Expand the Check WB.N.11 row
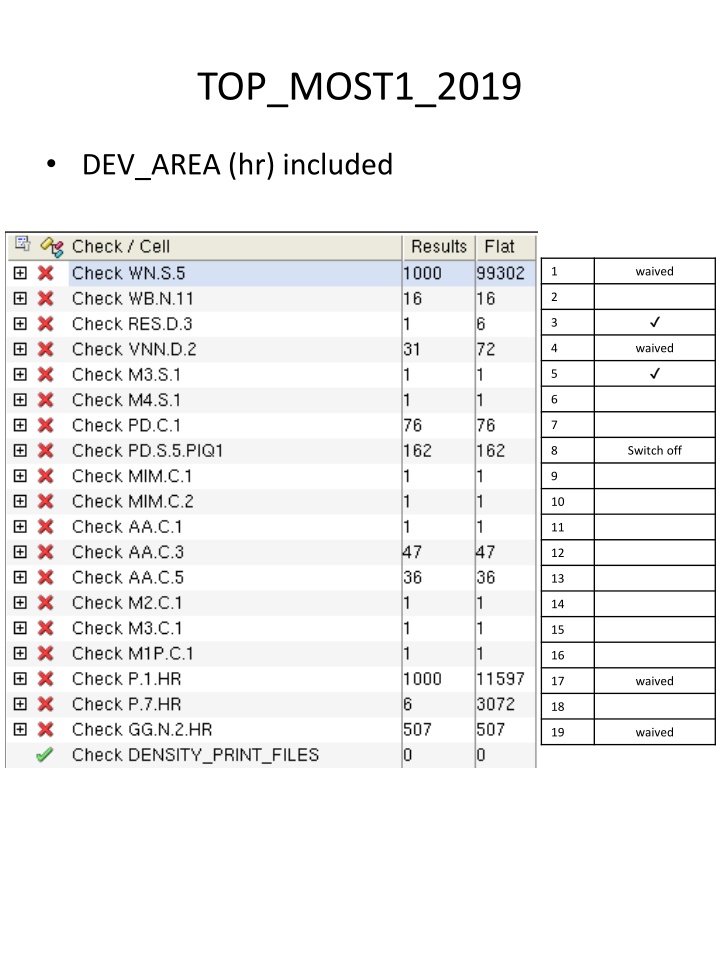This screenshot has width=720, height=960. click(20, 298)
